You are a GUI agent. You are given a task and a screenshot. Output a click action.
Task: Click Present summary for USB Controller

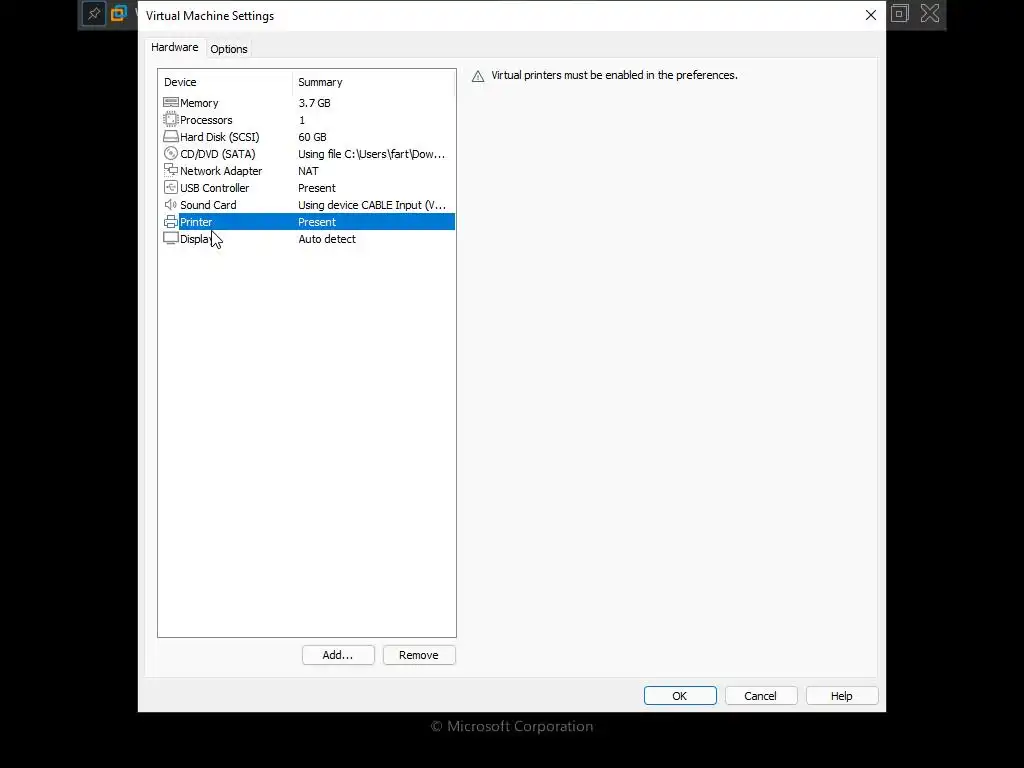(x=317, y=188)
